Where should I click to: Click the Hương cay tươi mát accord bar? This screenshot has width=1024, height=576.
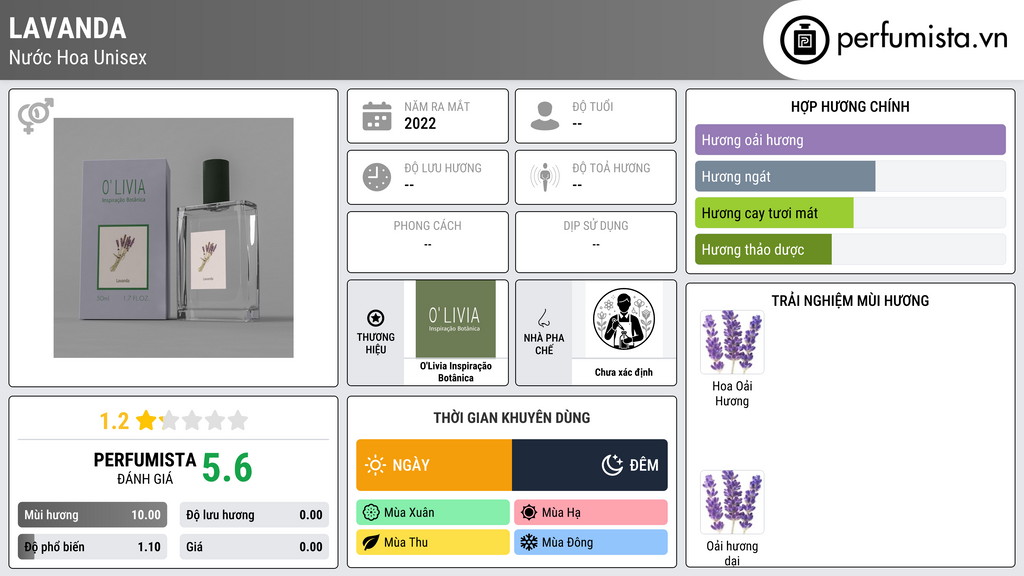tap(850, 213)
